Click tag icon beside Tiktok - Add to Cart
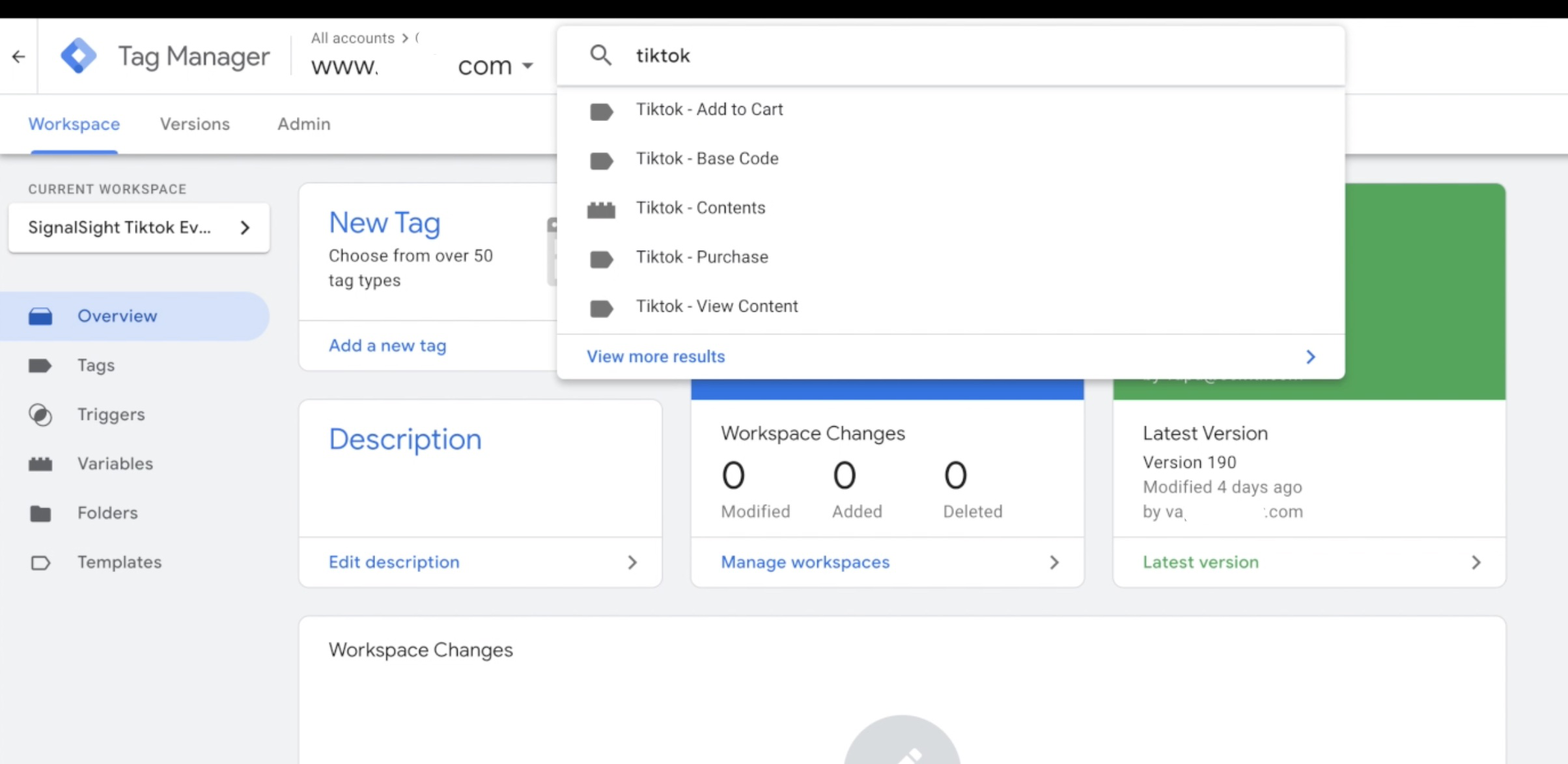This screenshot has width=1568, height=764. 601,112
